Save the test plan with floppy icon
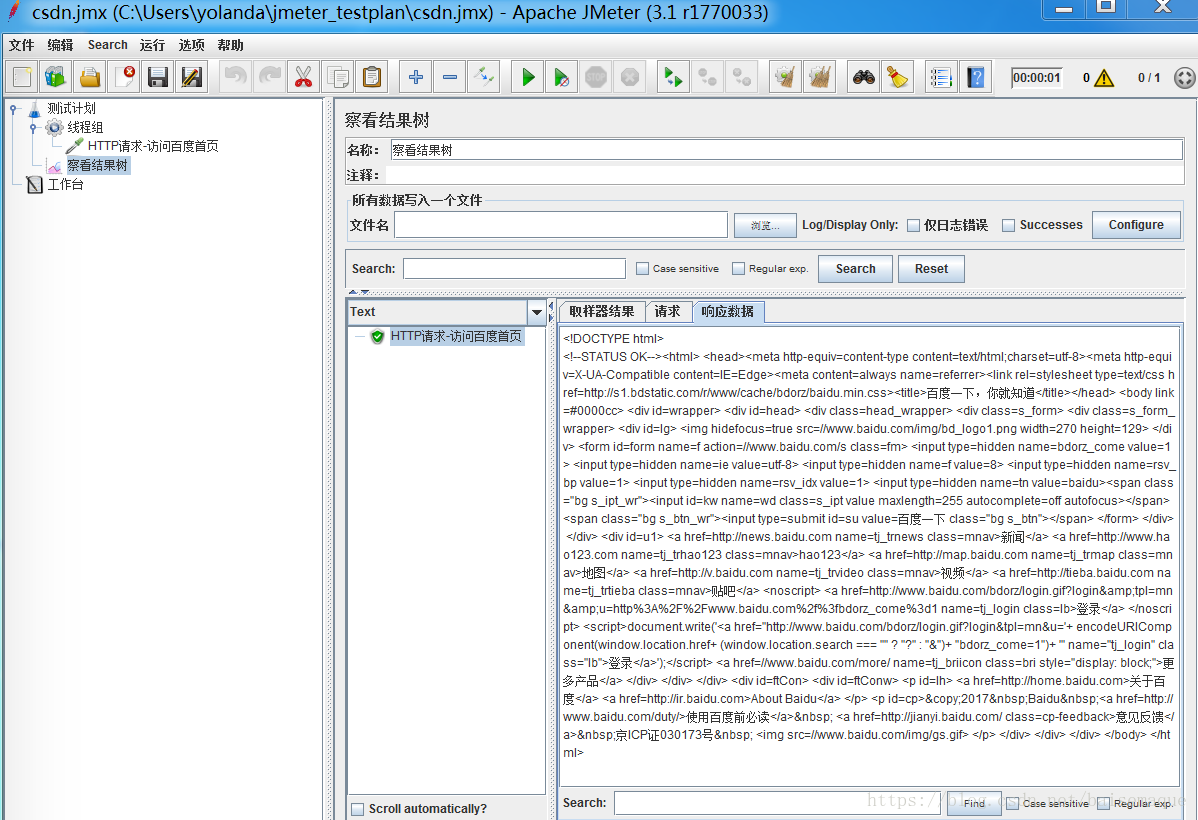 click(x=158, y=77)
